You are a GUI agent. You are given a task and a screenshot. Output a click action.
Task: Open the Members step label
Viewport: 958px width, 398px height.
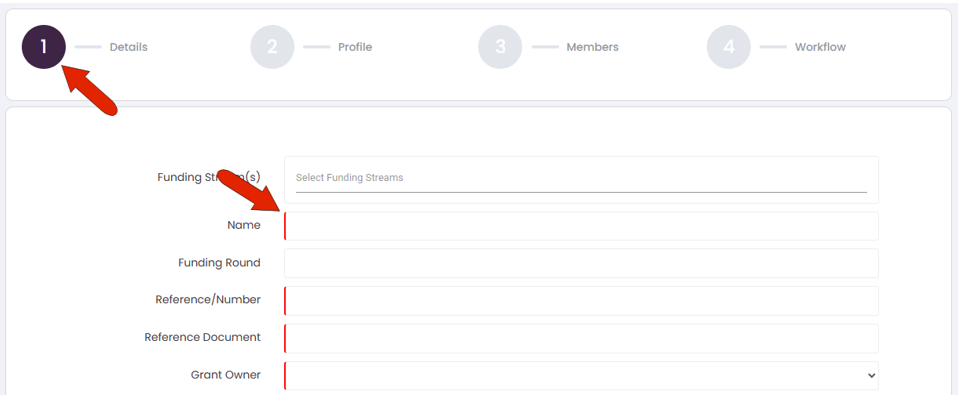tap(592, 47)
